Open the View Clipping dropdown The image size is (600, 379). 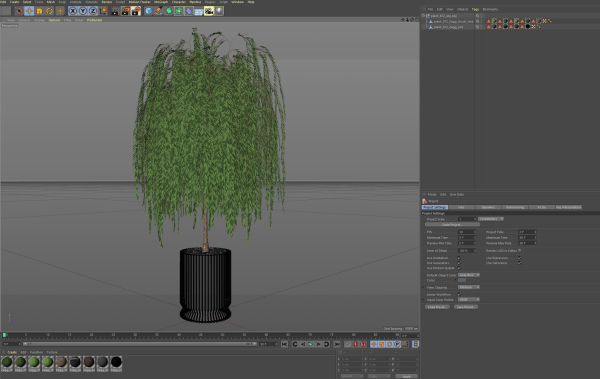[x=469, y=287]
